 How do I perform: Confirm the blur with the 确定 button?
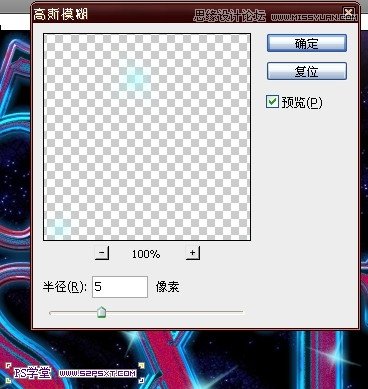[307, 43]
